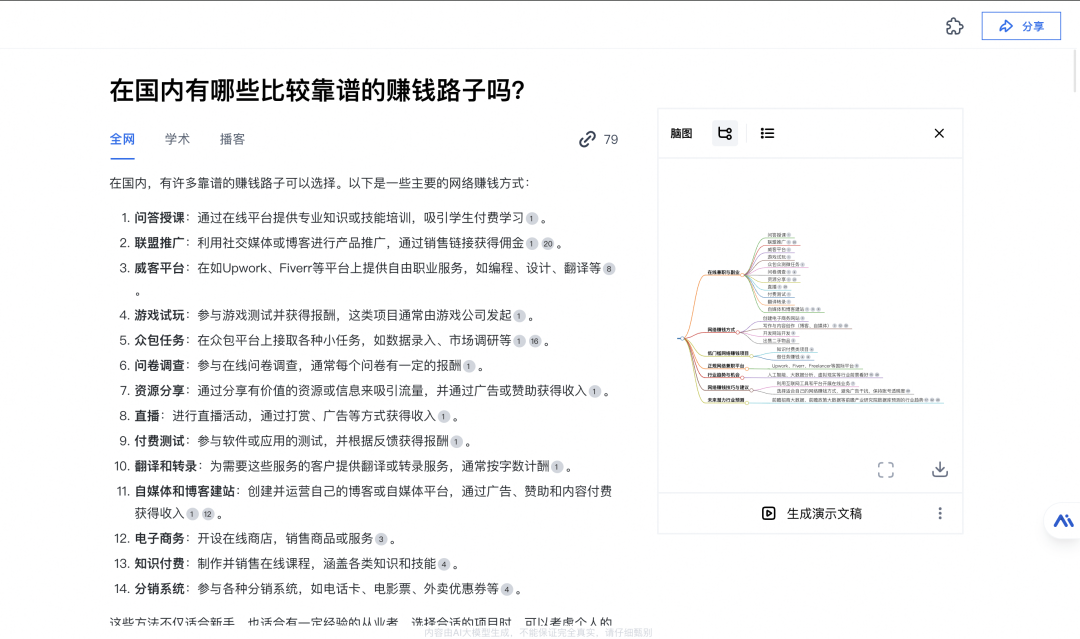
Task: Click citation 1 after 问答授课 item
Action: (532, 218)
